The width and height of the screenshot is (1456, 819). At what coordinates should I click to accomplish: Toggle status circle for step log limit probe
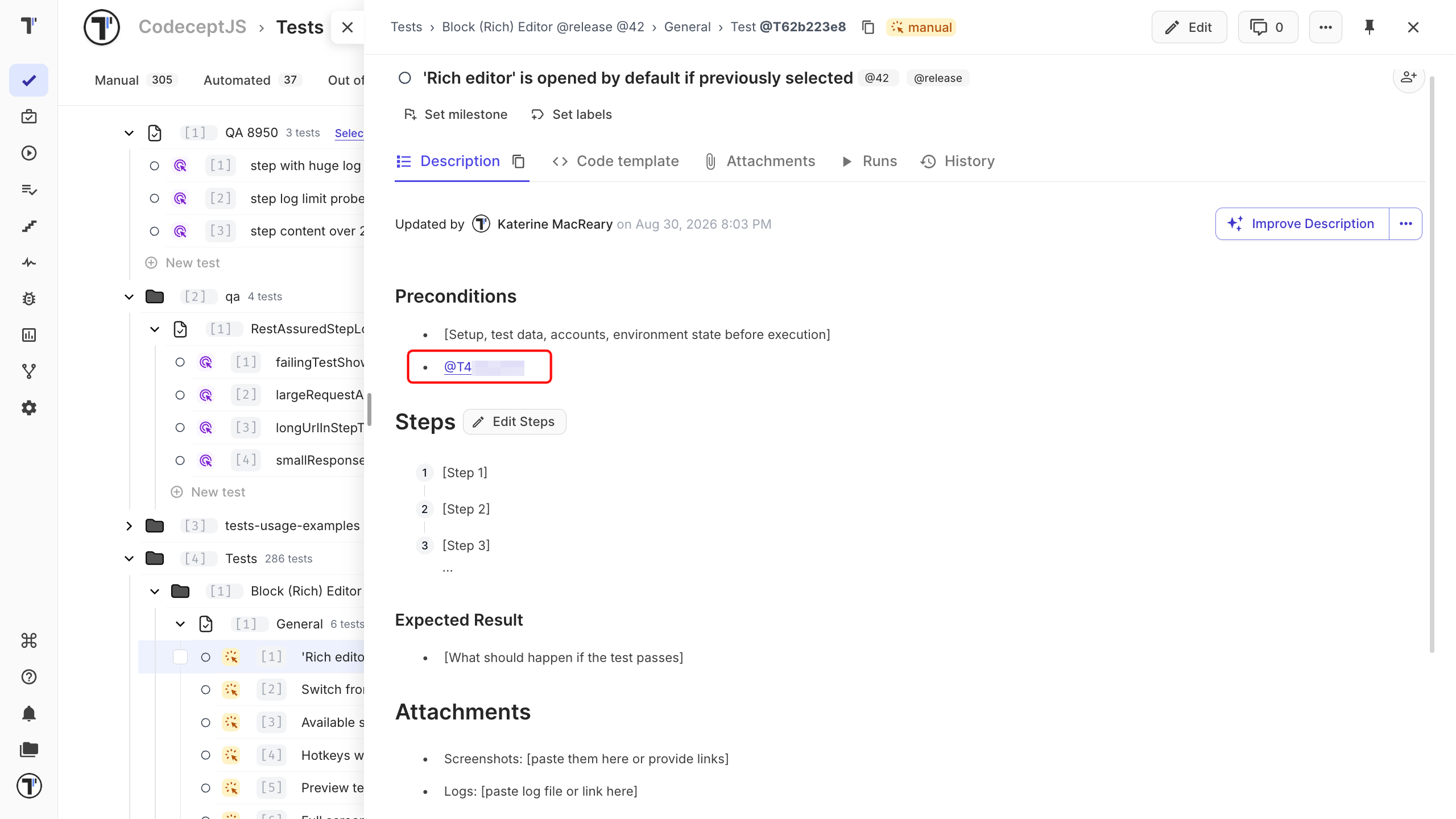[154, 198]
